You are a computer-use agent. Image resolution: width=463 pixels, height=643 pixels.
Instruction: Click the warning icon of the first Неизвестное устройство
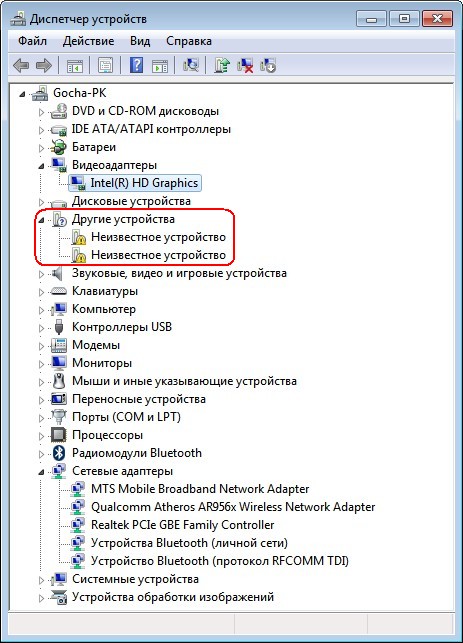coord(78,237)
